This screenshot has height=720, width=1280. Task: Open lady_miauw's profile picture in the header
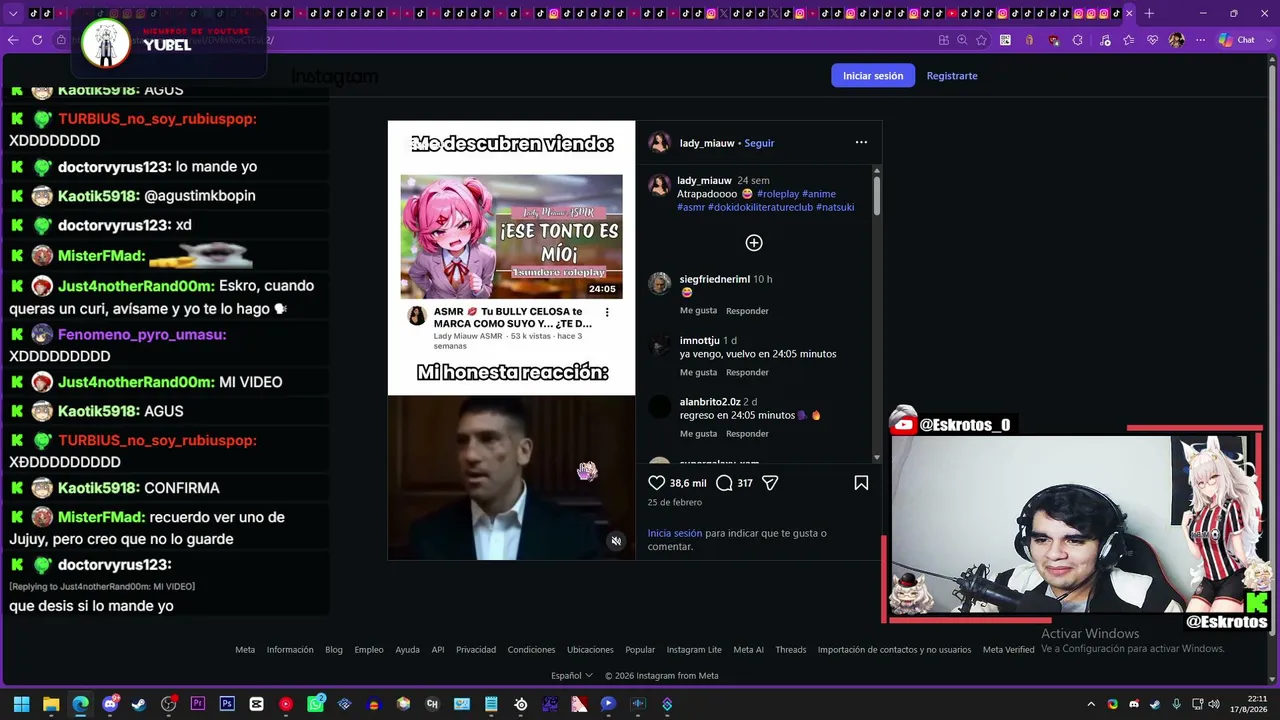[x=659, y=142]
